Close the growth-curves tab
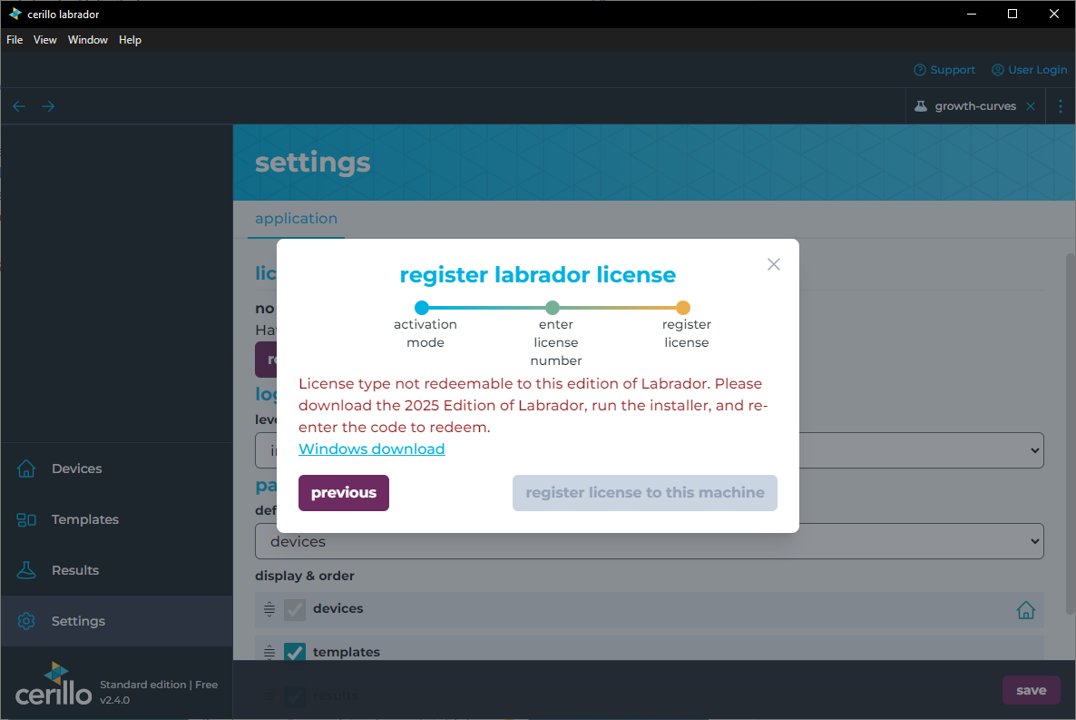The image size is (1076, 720). coord(1031,106)
